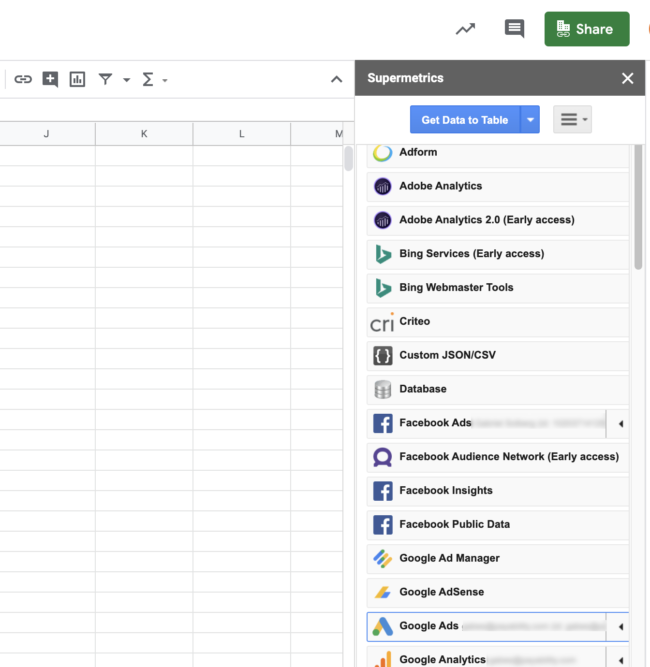650x667 pixels.
Task: Click the Facebook Insights logo icon
Action: click(x=382, y=491)
